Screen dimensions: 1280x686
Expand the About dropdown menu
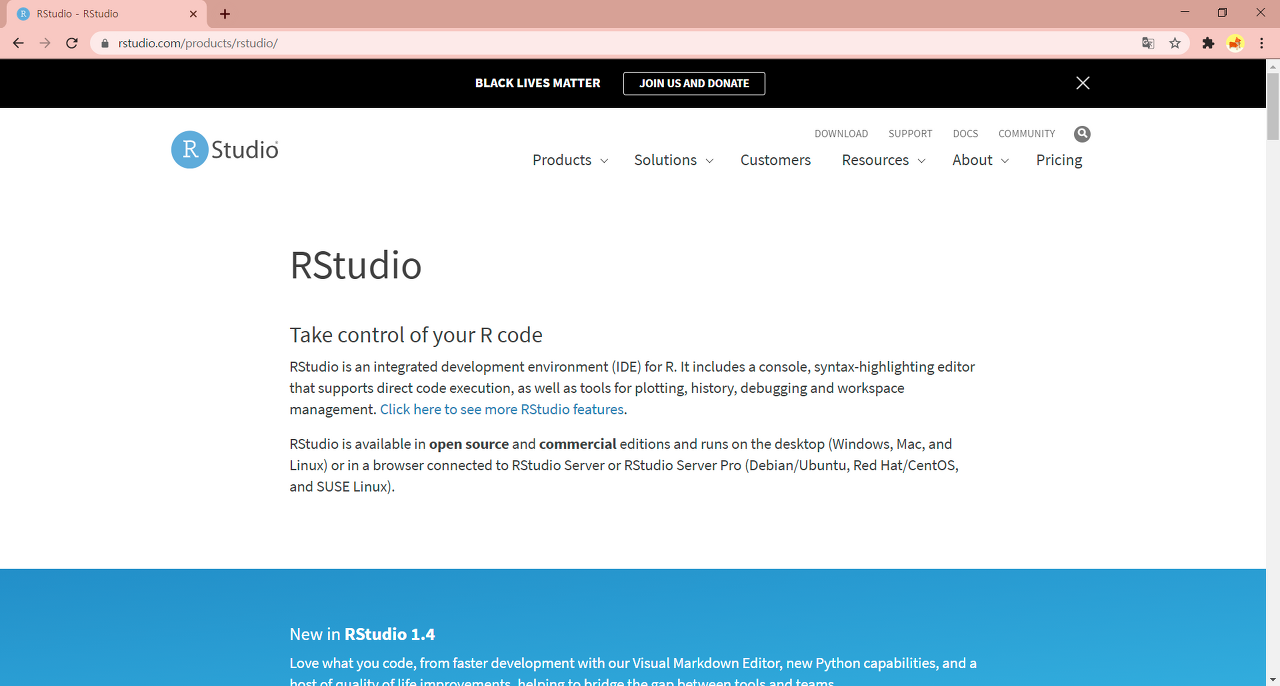pos(980,160)
